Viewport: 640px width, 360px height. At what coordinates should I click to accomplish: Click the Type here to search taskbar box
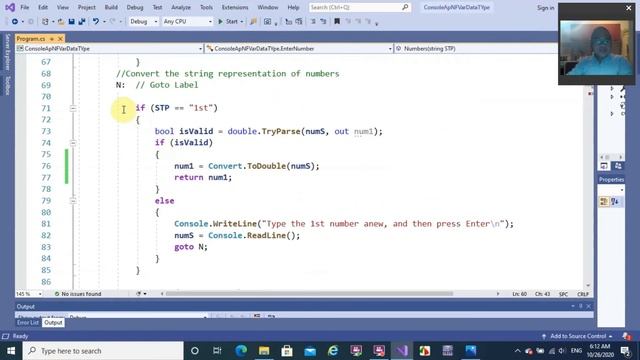(x=103, y=351)
